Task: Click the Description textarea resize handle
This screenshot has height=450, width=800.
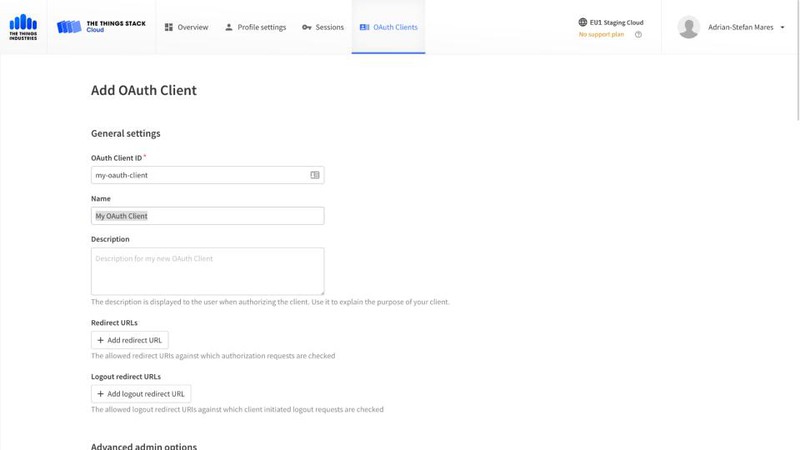Action: [x=321, y=292]
